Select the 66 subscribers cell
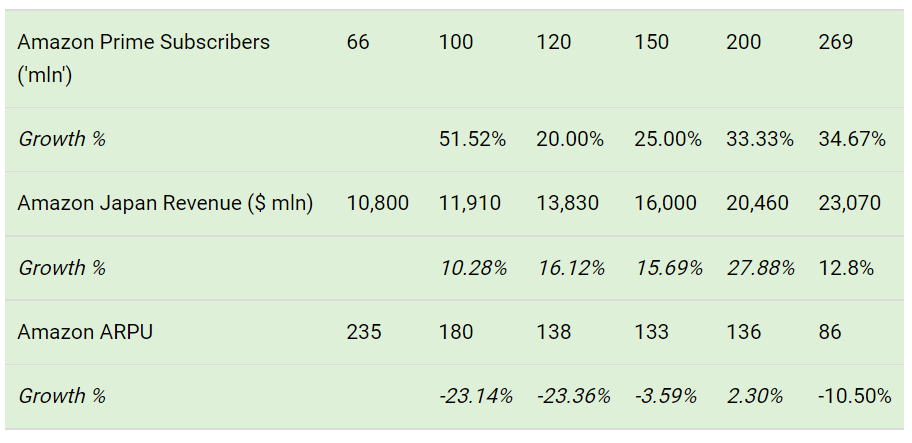Viewport: 912px width, 443px height. [358, 42]
